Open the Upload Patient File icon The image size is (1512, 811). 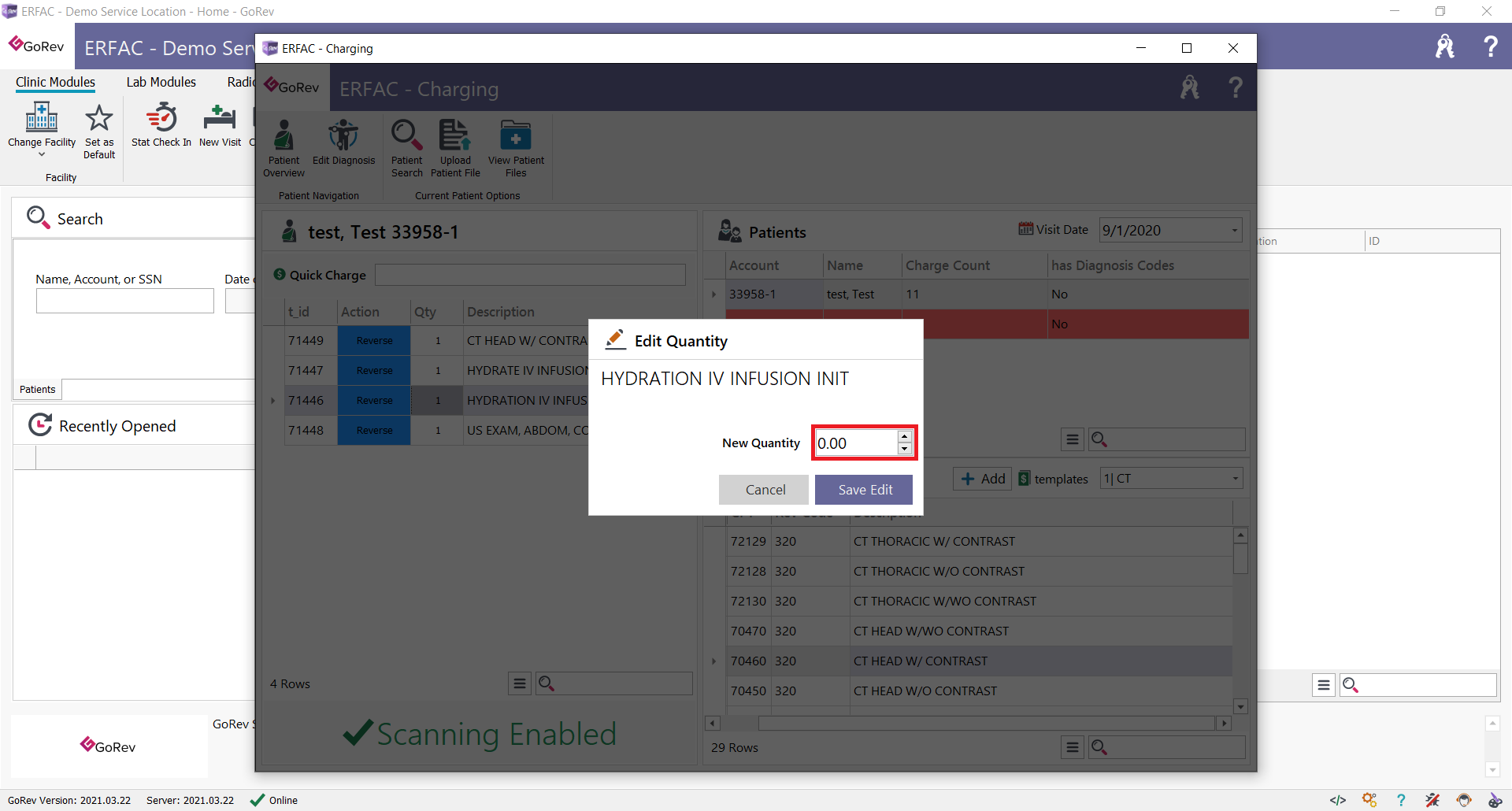pyautogui.click(x=455, y=135)
